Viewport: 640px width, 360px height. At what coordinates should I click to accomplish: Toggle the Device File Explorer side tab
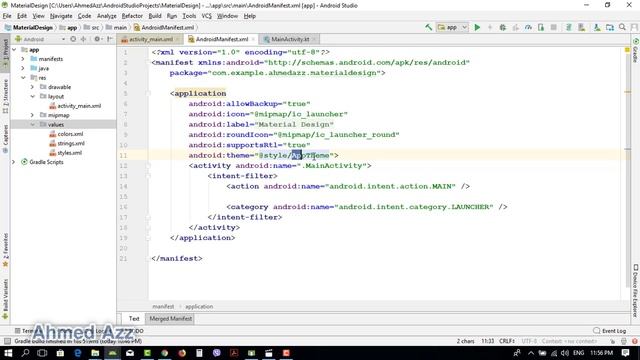[635, 291]
